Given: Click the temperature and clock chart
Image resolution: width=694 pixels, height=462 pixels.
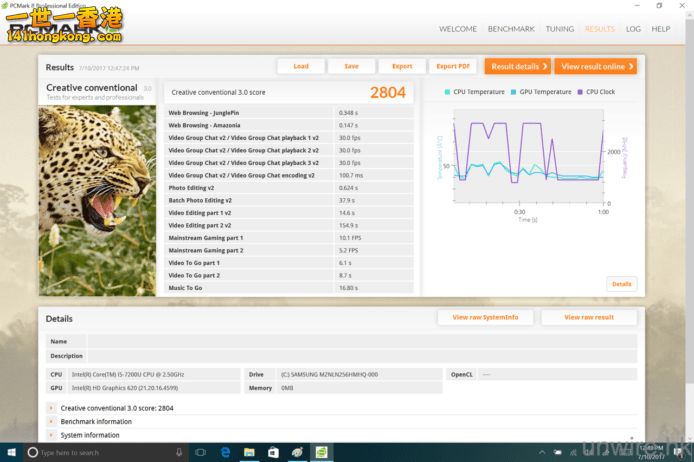Looking at the screenshot, I should click(528, 156).
